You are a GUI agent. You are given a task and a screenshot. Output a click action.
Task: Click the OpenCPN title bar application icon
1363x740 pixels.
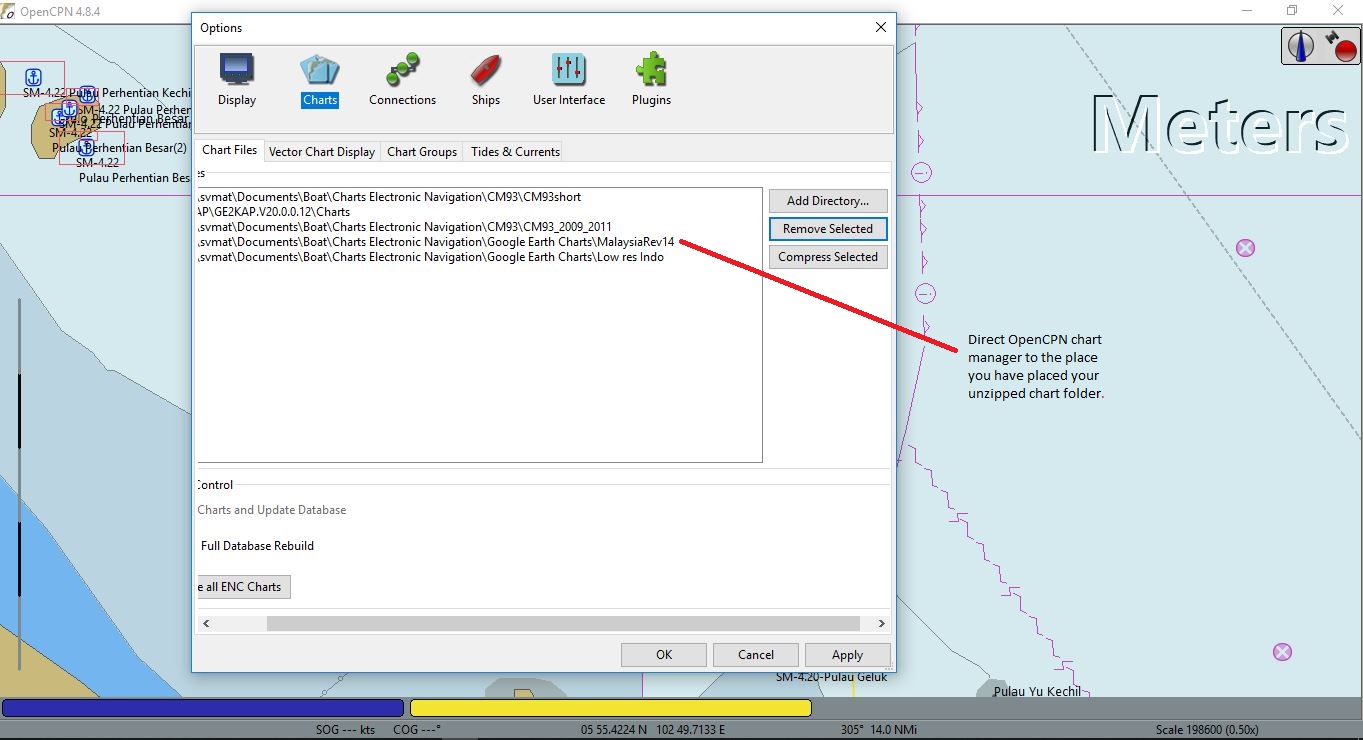point(10,10)
